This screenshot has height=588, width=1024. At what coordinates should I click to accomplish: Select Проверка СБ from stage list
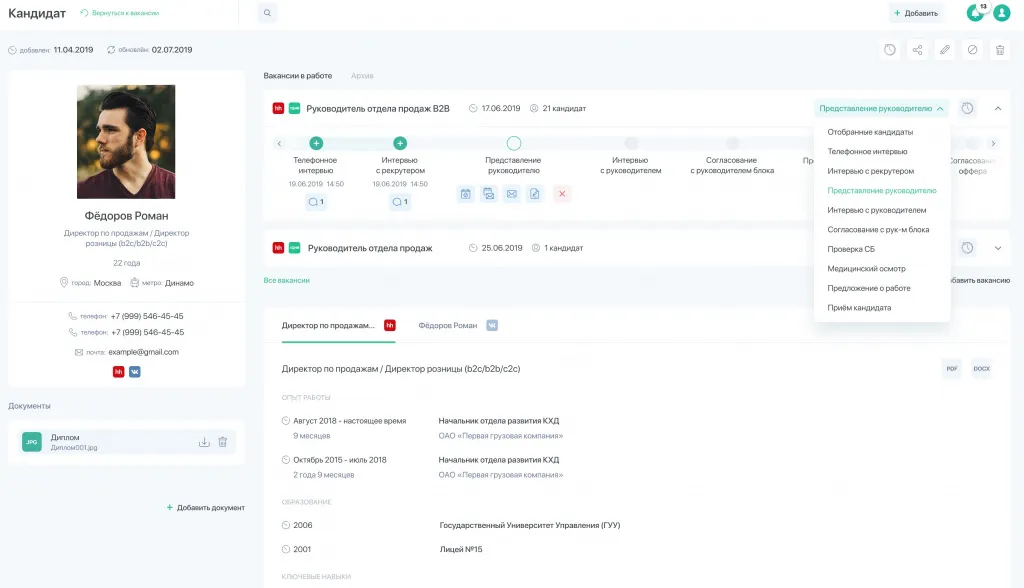pos(851,249)
